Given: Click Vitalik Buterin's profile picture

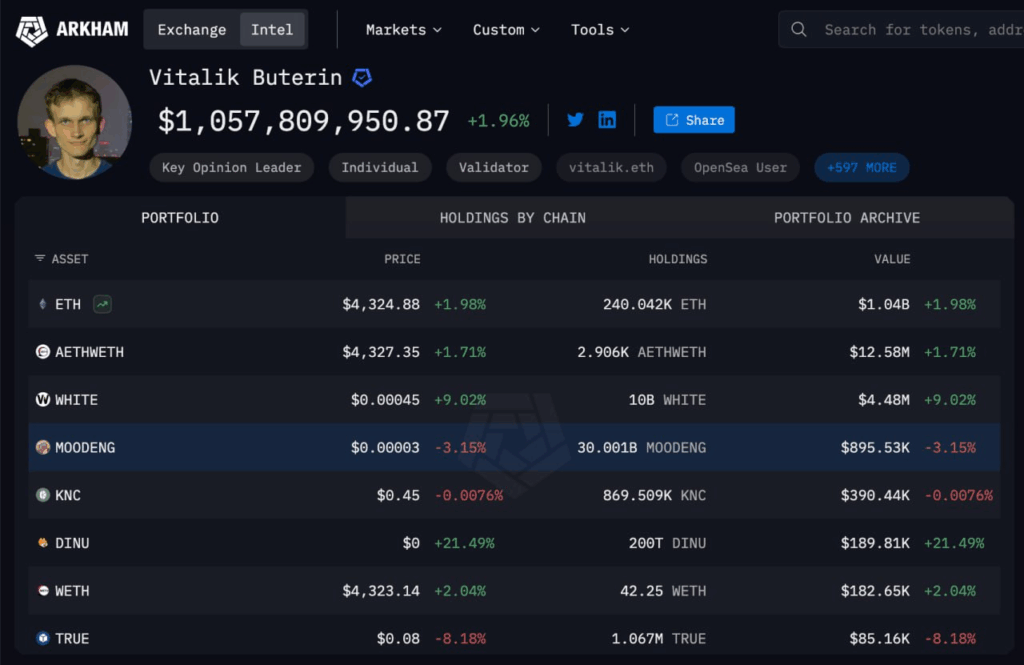Looking at the screenshot, I should click(74, 122).
